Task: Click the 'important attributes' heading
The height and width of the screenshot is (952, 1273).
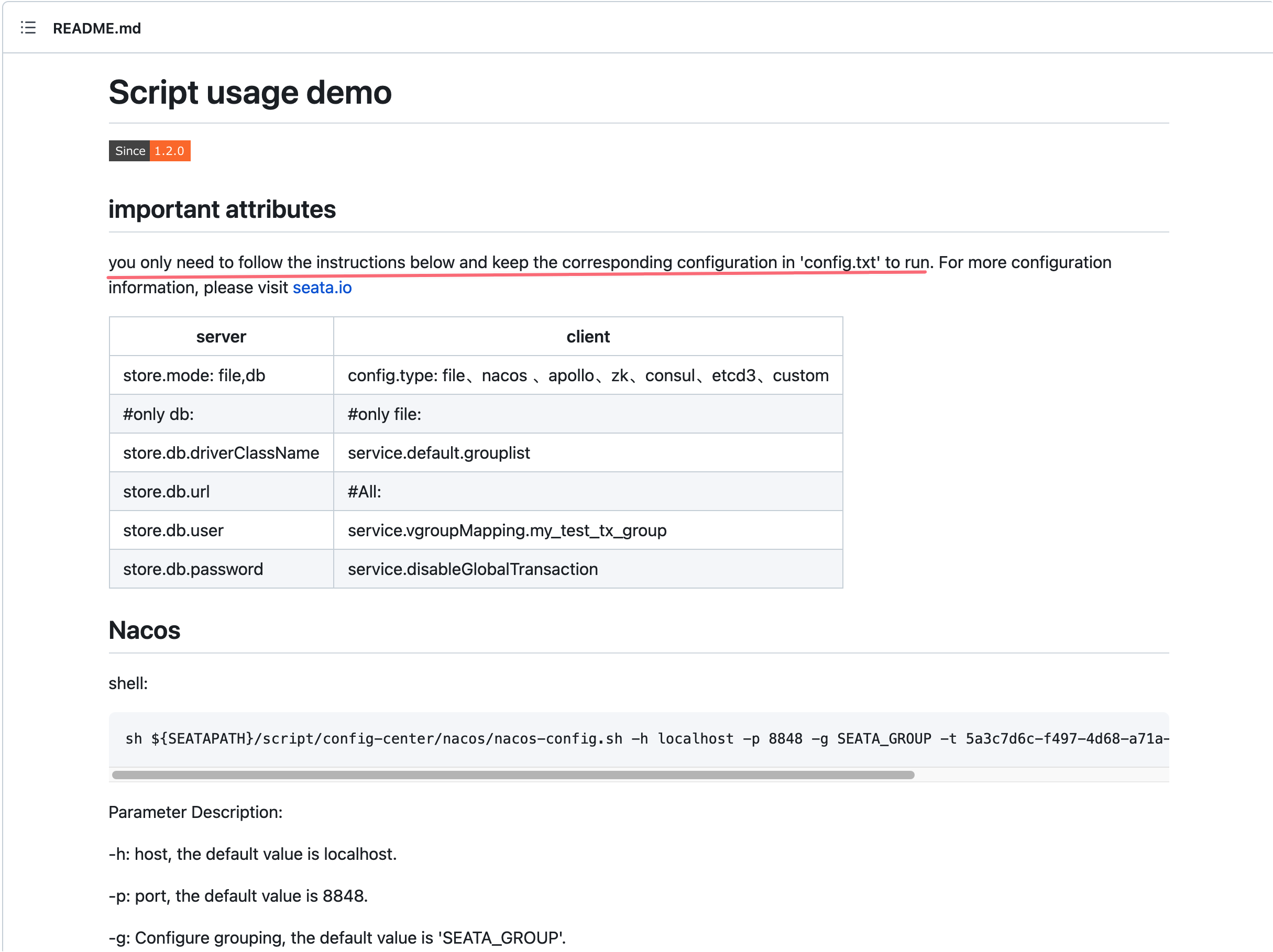Action: 222,209
